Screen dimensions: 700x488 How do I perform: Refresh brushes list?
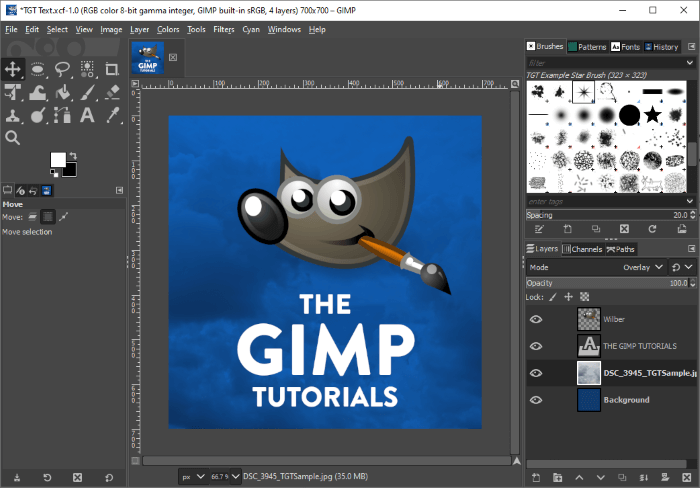pyautogui.click(x=652, y=229)
